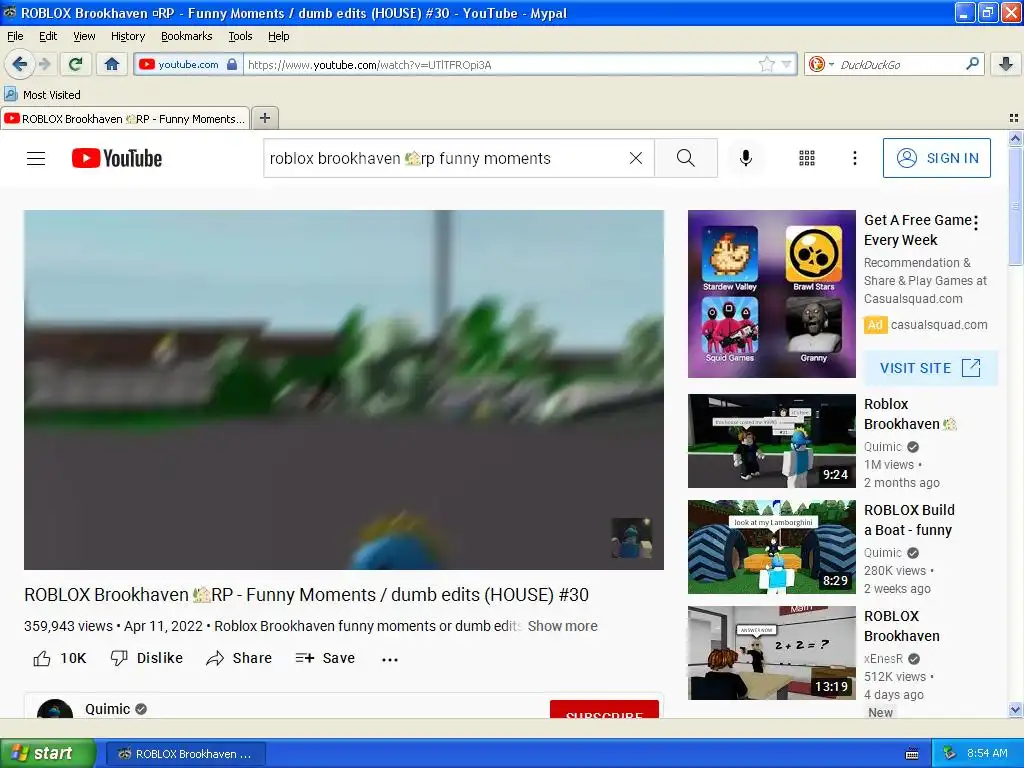
Task: Open the YouTube apps grid
Action: [x=807, y=158]
